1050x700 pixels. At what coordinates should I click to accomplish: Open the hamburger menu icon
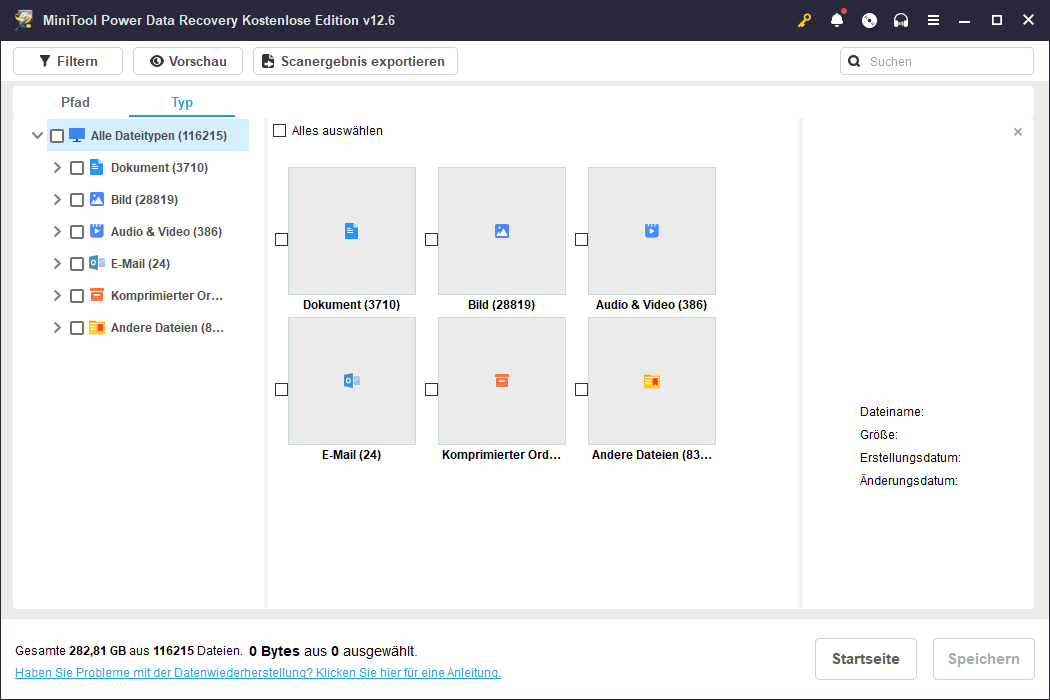[933, 20]
